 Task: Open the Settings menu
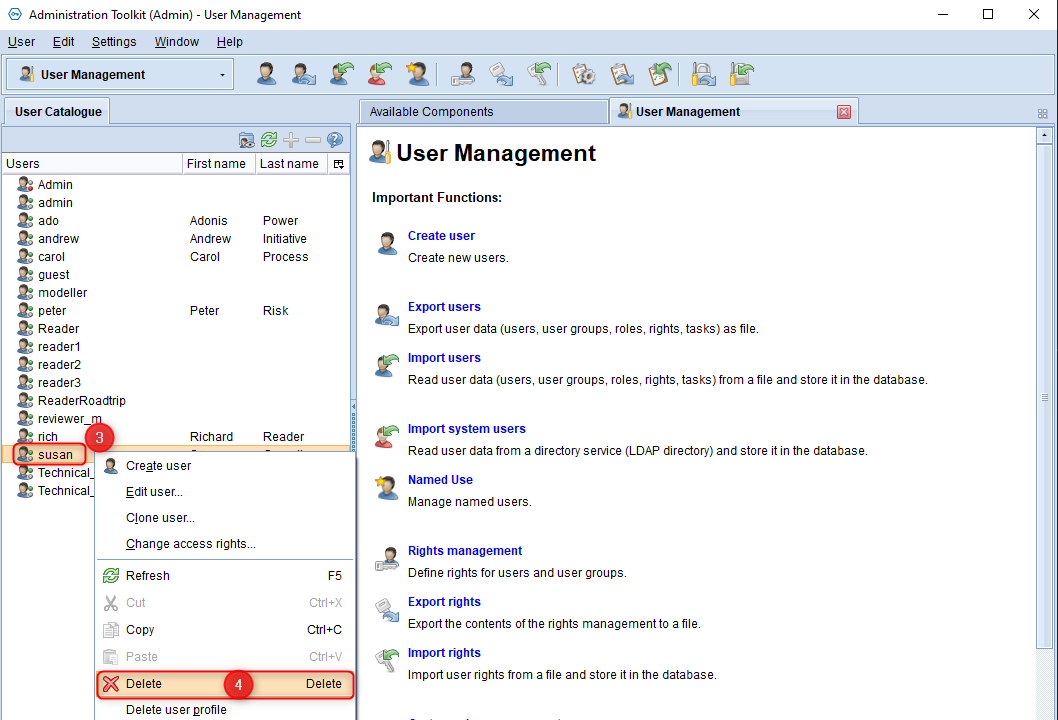pyautogui.click(x=114, y=42)
